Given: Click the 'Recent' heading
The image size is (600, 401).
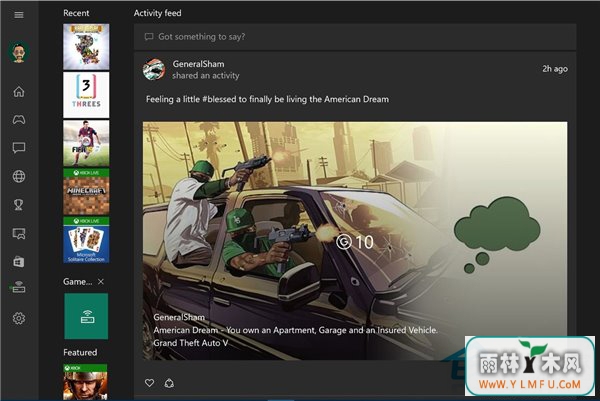Looking at the screenshot, I should click(x=76, y=13).
